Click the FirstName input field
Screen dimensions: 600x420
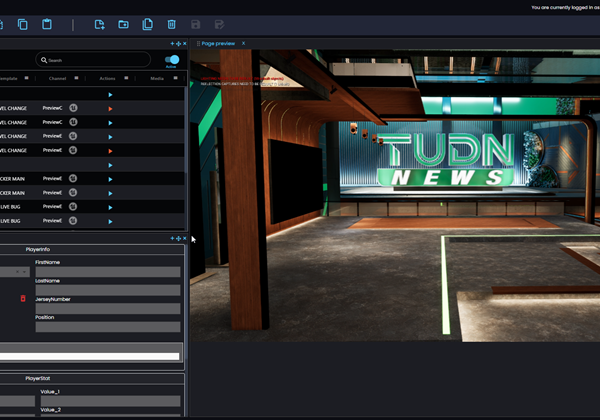click(x=108, y=272)
